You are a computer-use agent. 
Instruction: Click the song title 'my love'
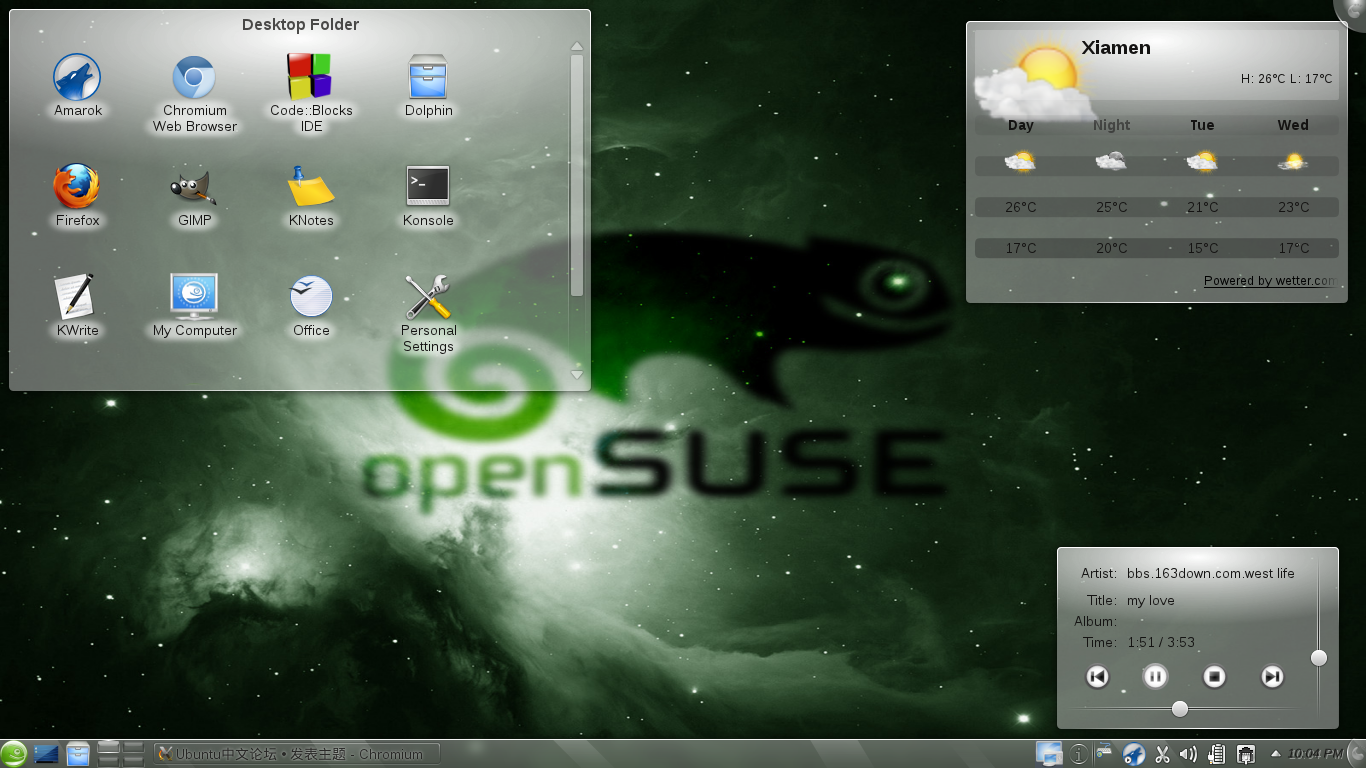click(1150, 601)
